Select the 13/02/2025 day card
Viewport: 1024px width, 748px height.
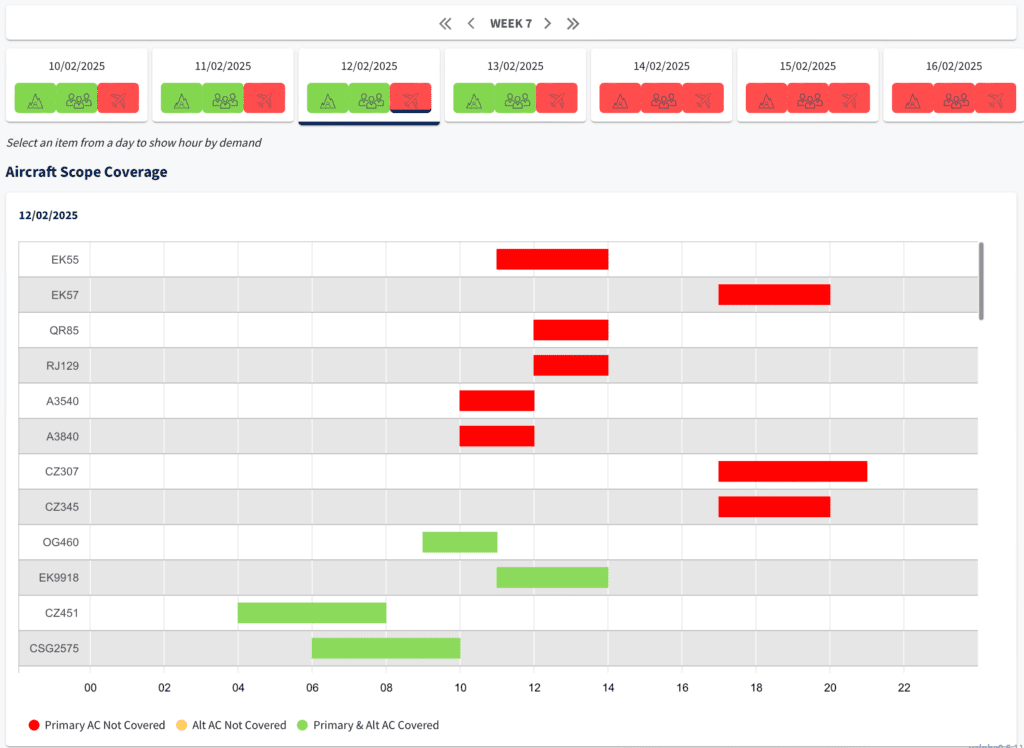tap(515, 66)
